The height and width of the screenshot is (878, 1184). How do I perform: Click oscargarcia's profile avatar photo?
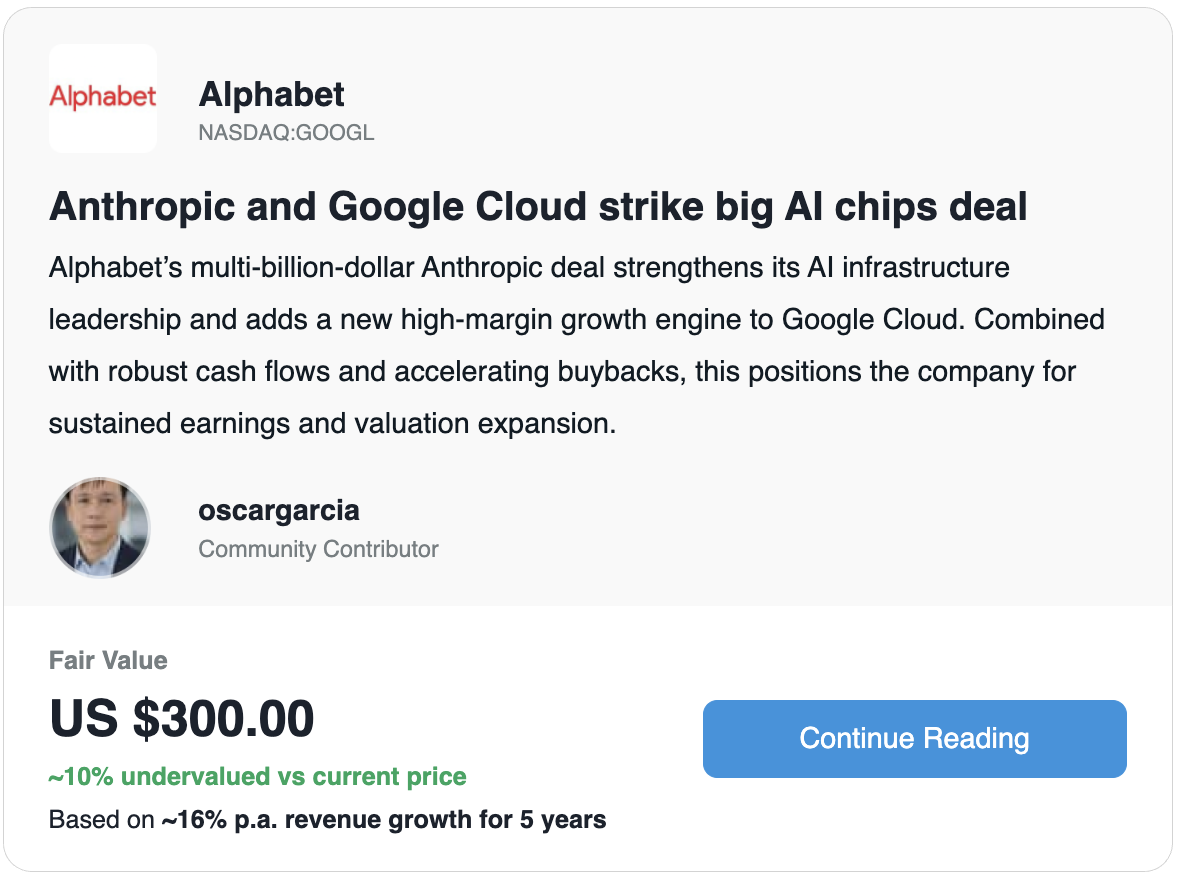point(100,527)
